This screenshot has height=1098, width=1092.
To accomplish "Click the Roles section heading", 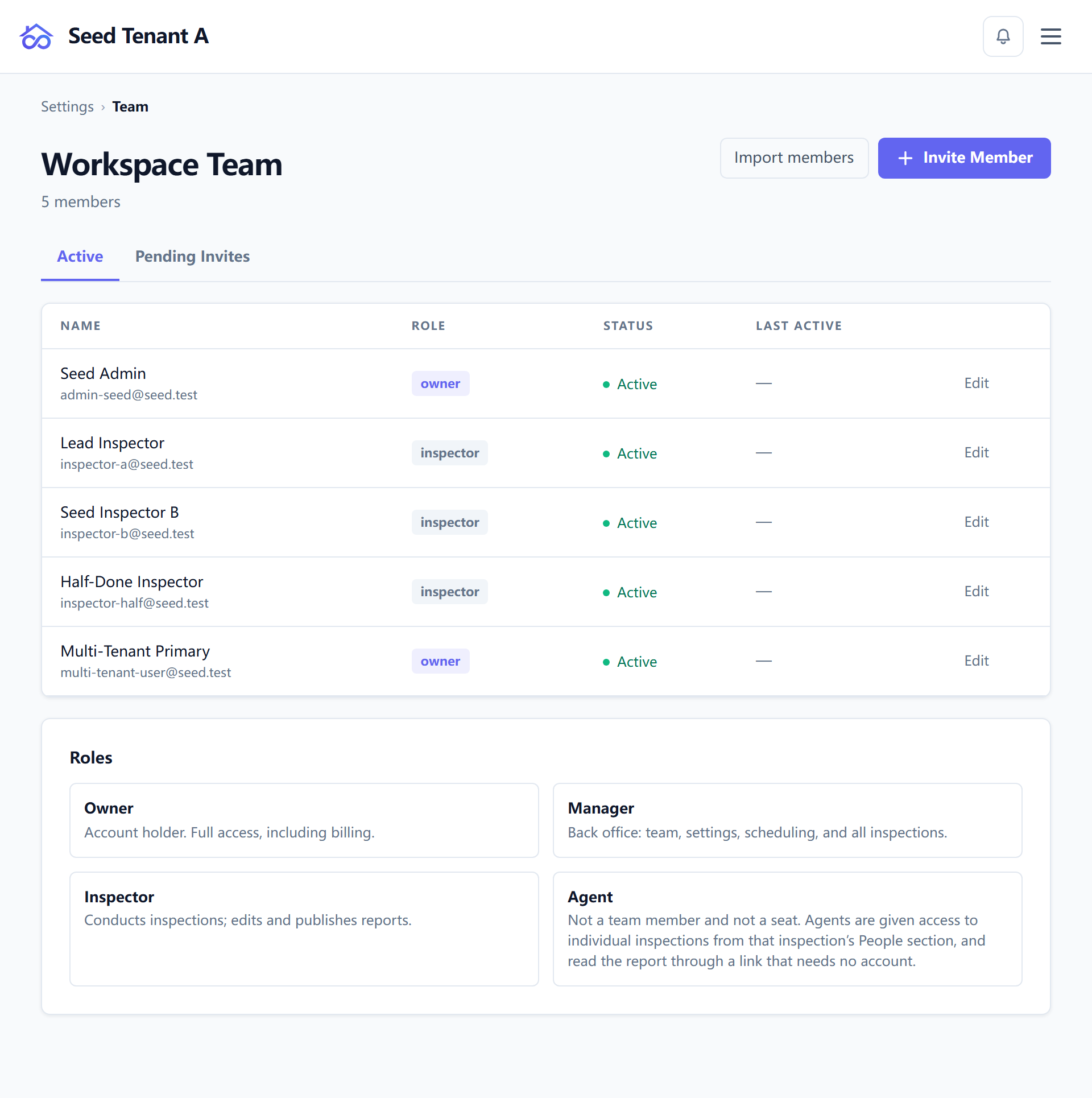I will pyautogui.click(x=91, y=758).
